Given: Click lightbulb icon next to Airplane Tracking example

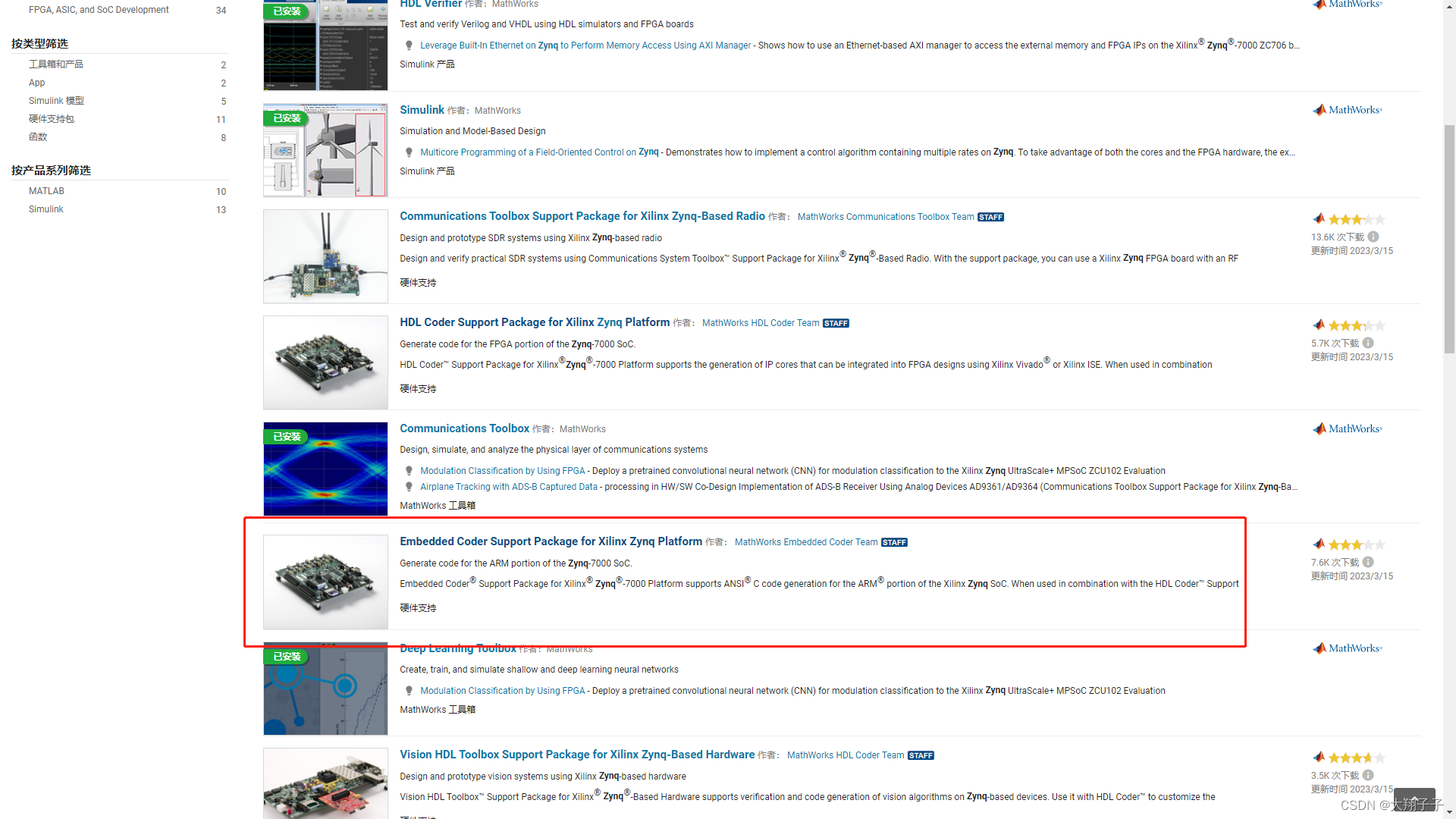Looking at the screenshot, I should pos(409,486).
